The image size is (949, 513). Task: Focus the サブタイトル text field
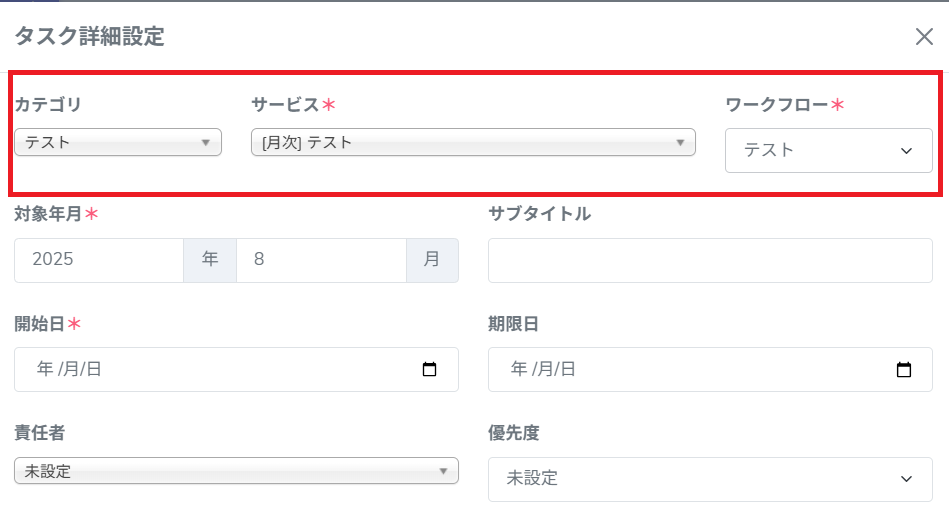(x=710, y=260)
